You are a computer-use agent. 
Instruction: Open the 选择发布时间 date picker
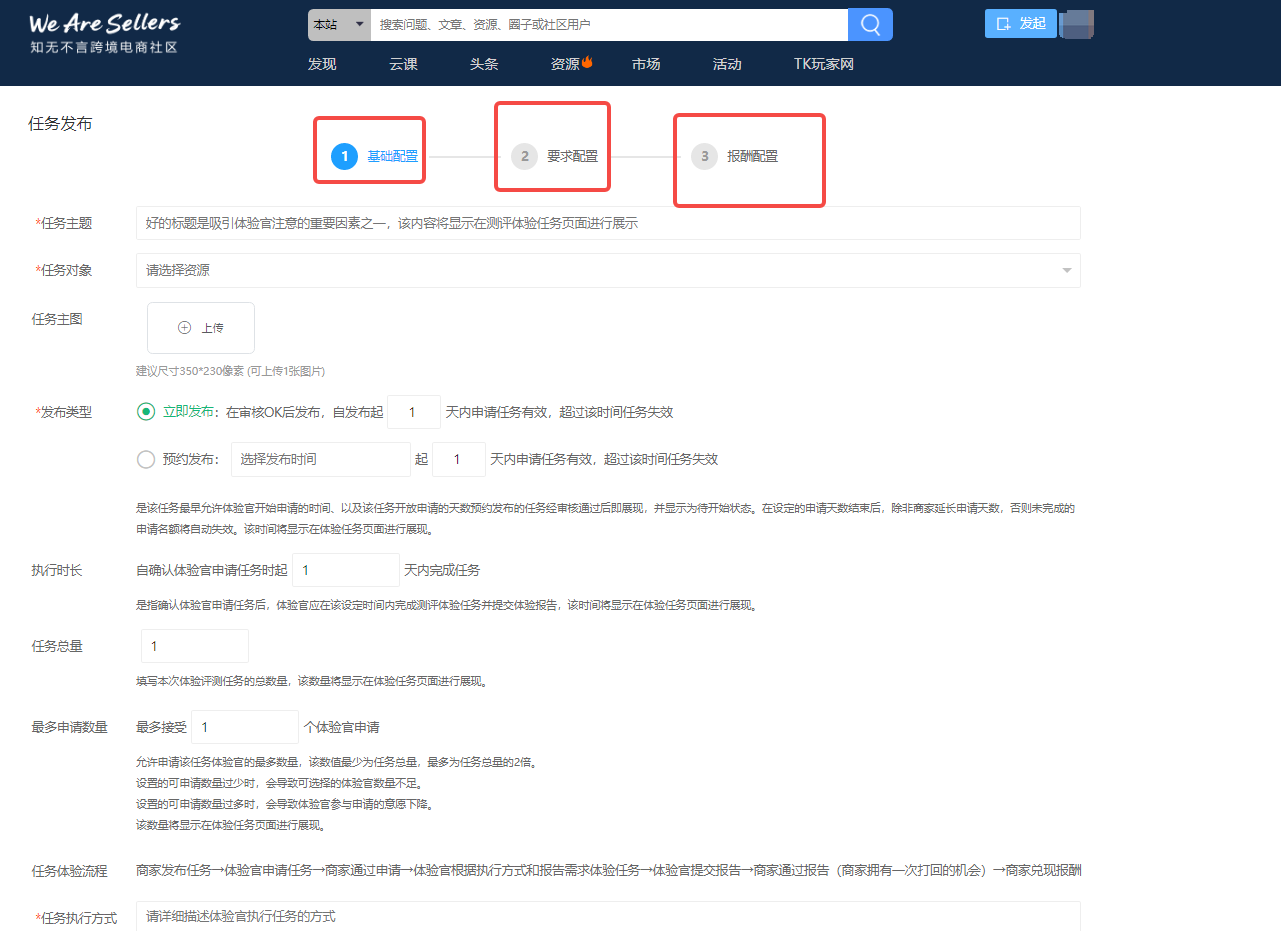pos(320,460)
